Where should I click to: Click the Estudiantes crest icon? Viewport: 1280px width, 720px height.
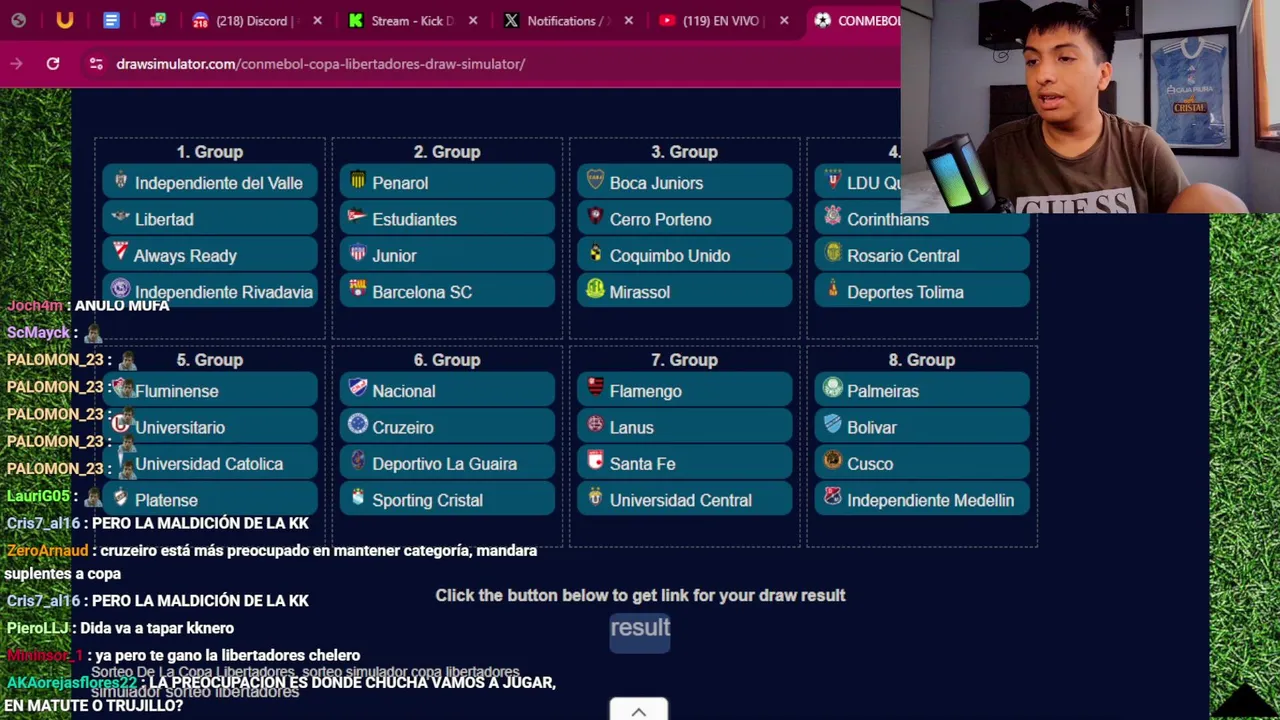pos(358,217)
